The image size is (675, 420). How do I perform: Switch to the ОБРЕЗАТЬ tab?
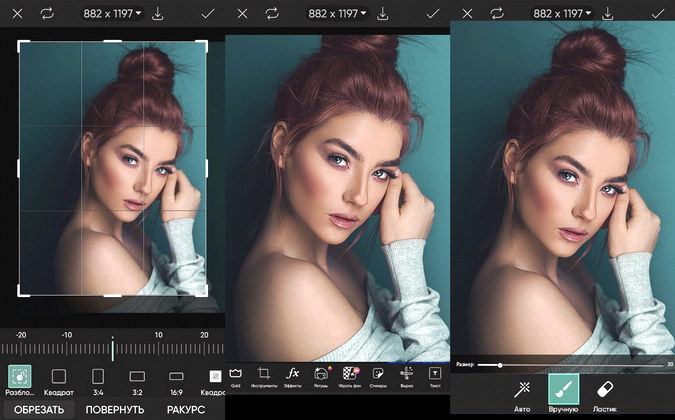tap(39, 410)
